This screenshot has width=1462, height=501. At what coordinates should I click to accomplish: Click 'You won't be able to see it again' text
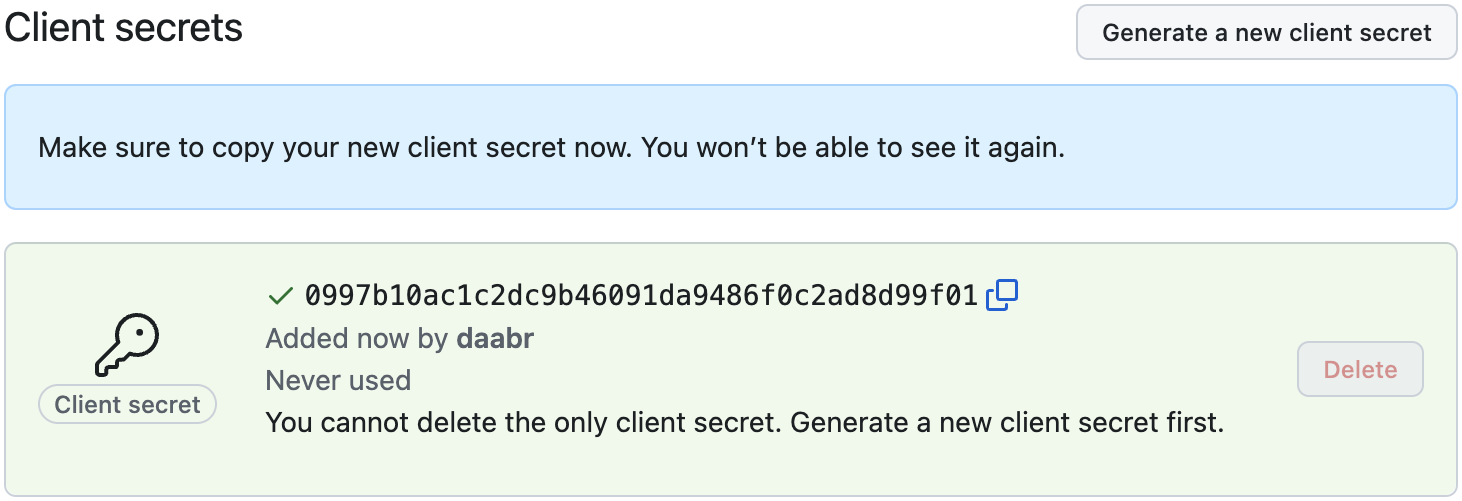click(853, 149)
